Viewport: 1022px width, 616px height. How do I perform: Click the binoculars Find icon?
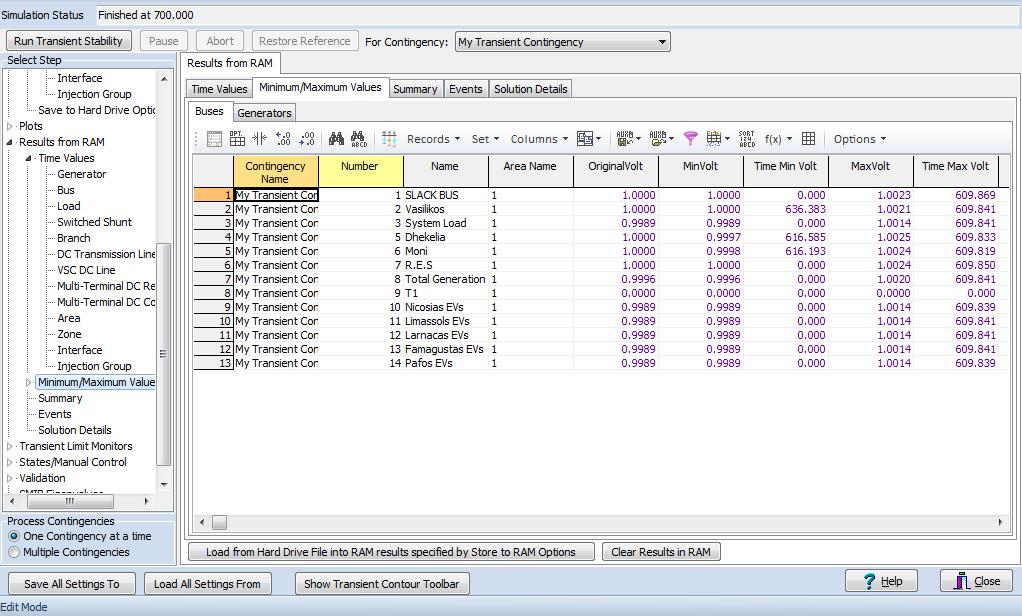[336, 139]
